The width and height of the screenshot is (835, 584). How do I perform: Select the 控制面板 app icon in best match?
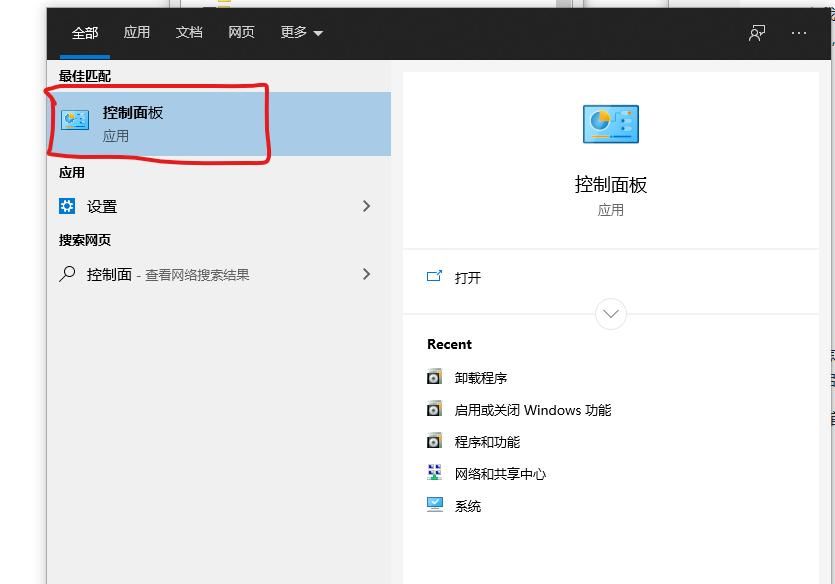tap(75, 120)
